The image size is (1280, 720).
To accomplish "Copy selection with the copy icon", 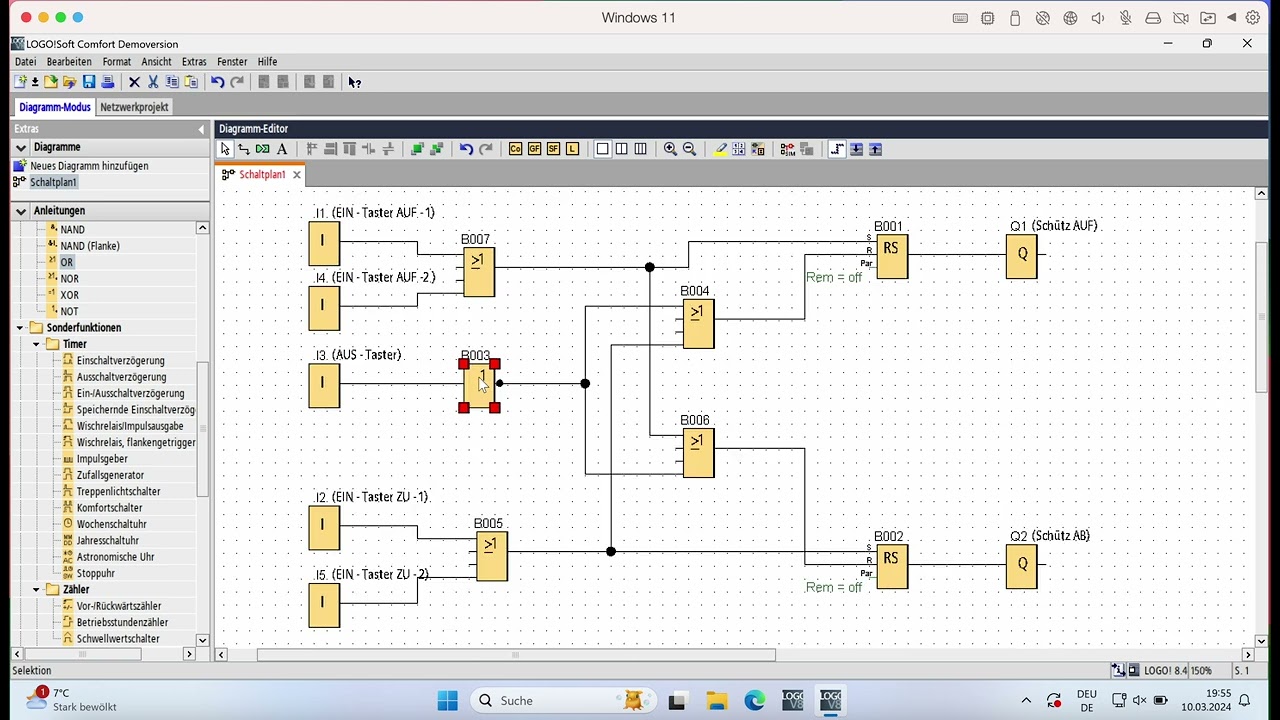I will coord(172,82).
